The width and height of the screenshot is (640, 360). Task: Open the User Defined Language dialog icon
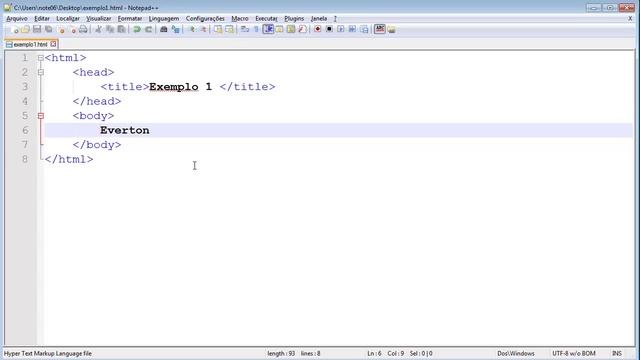(280, 29)
